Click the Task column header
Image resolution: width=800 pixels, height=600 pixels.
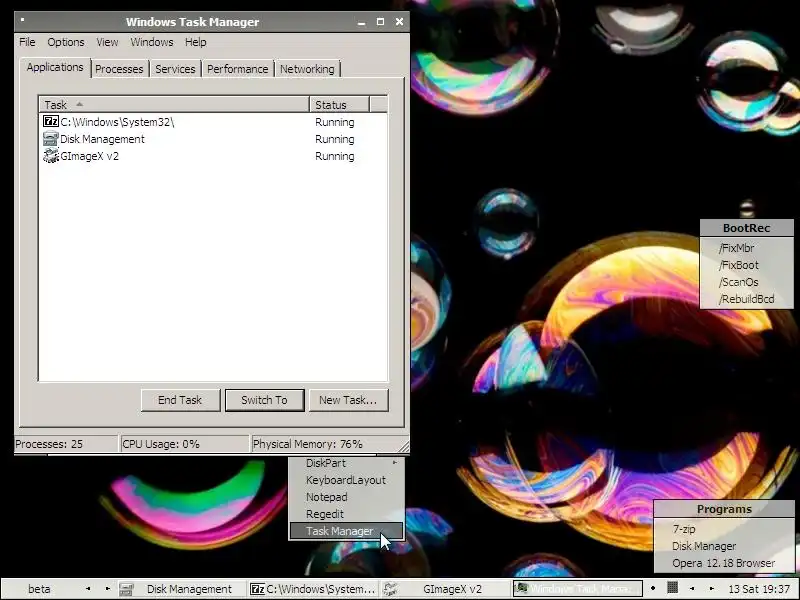174,105
